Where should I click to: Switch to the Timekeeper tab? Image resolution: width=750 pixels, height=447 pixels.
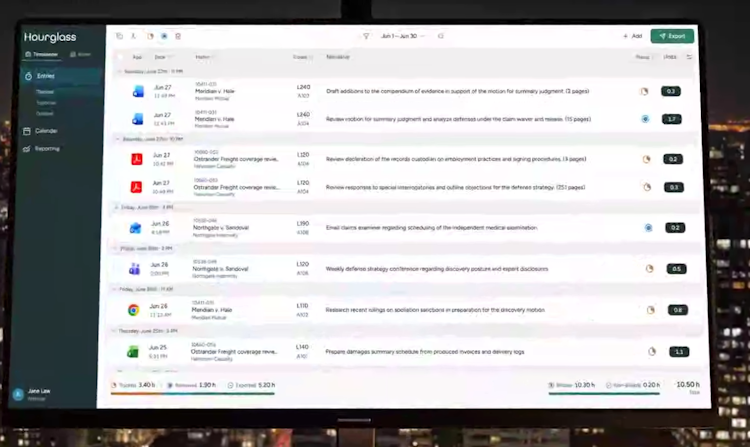point(42,55)
